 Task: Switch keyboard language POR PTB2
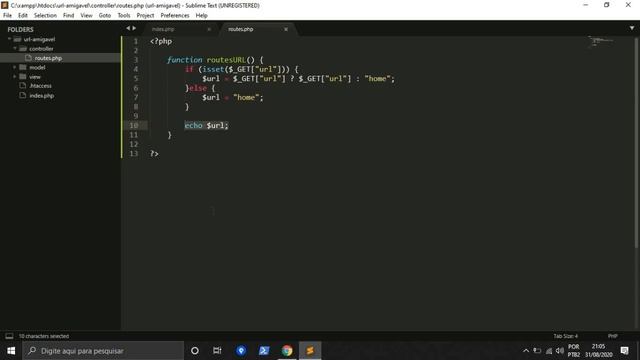pos(573,351)
